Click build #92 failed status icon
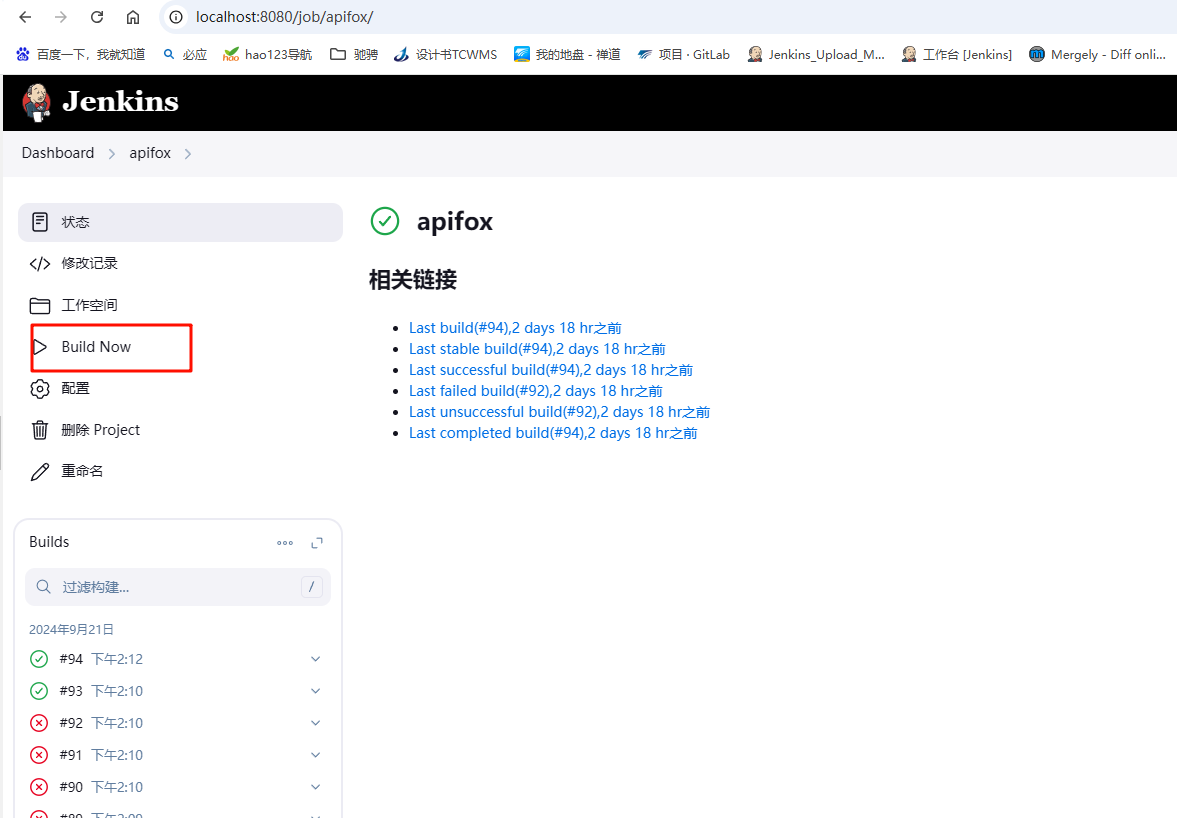The height and width of the screenshot is (818, 1177). pyautogui.click(x=39, y=723)
